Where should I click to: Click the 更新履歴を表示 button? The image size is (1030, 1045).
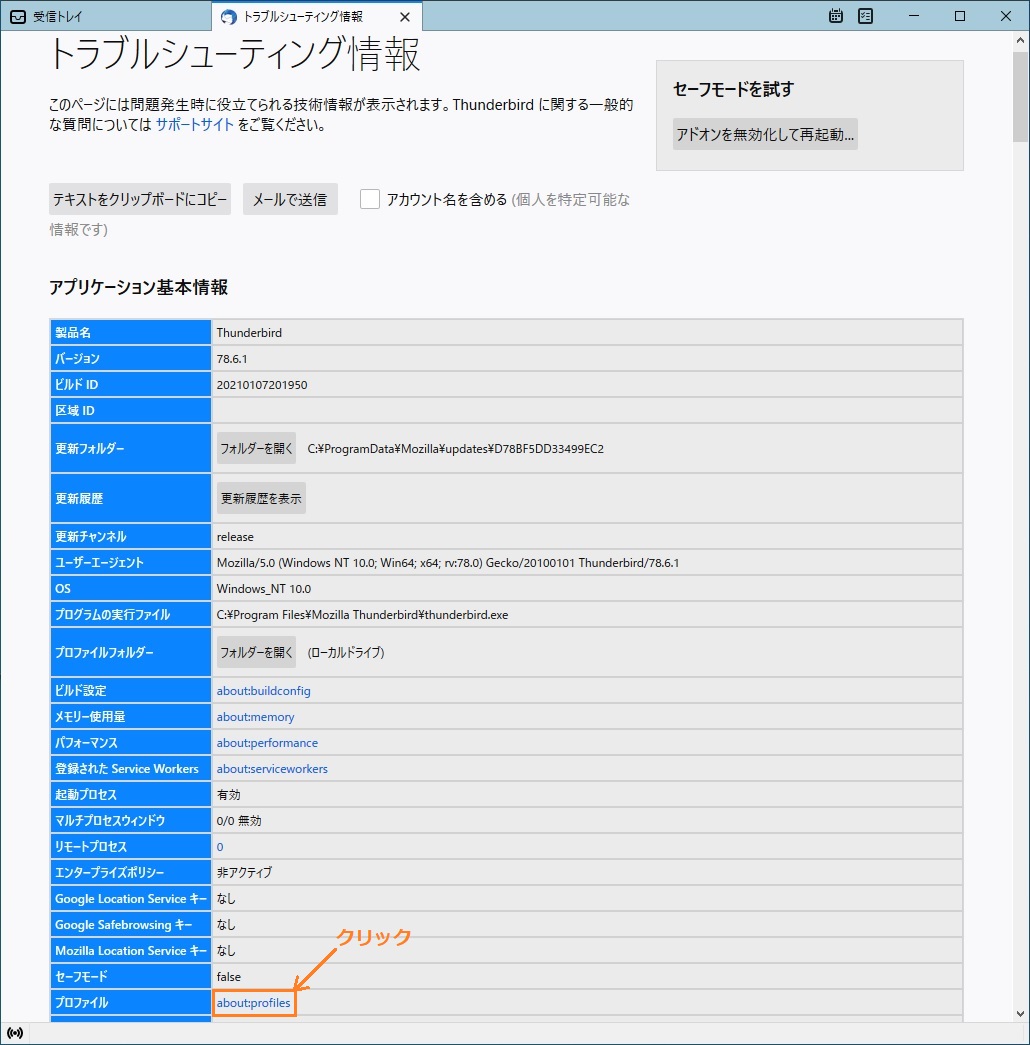(x=261, y=498)
